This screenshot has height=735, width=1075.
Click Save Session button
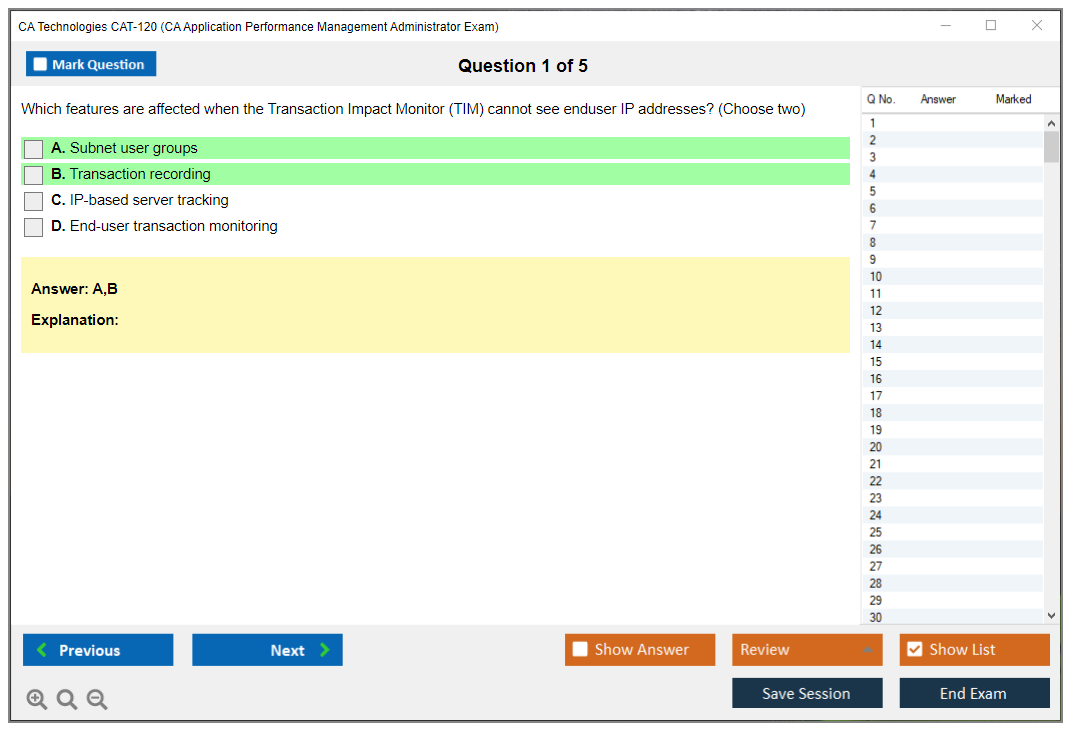coord(806,693)
